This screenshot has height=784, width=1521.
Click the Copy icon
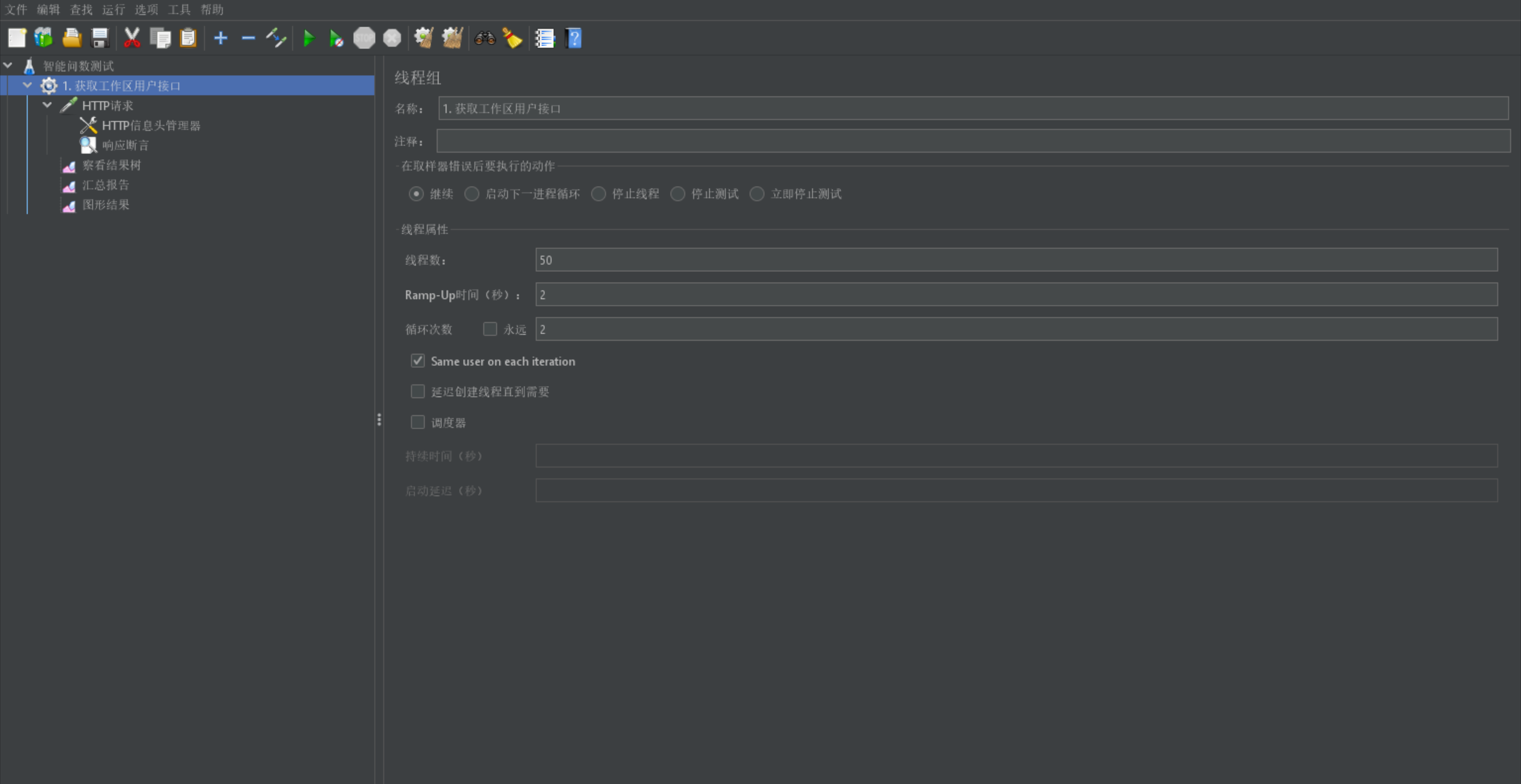point(160,38)
